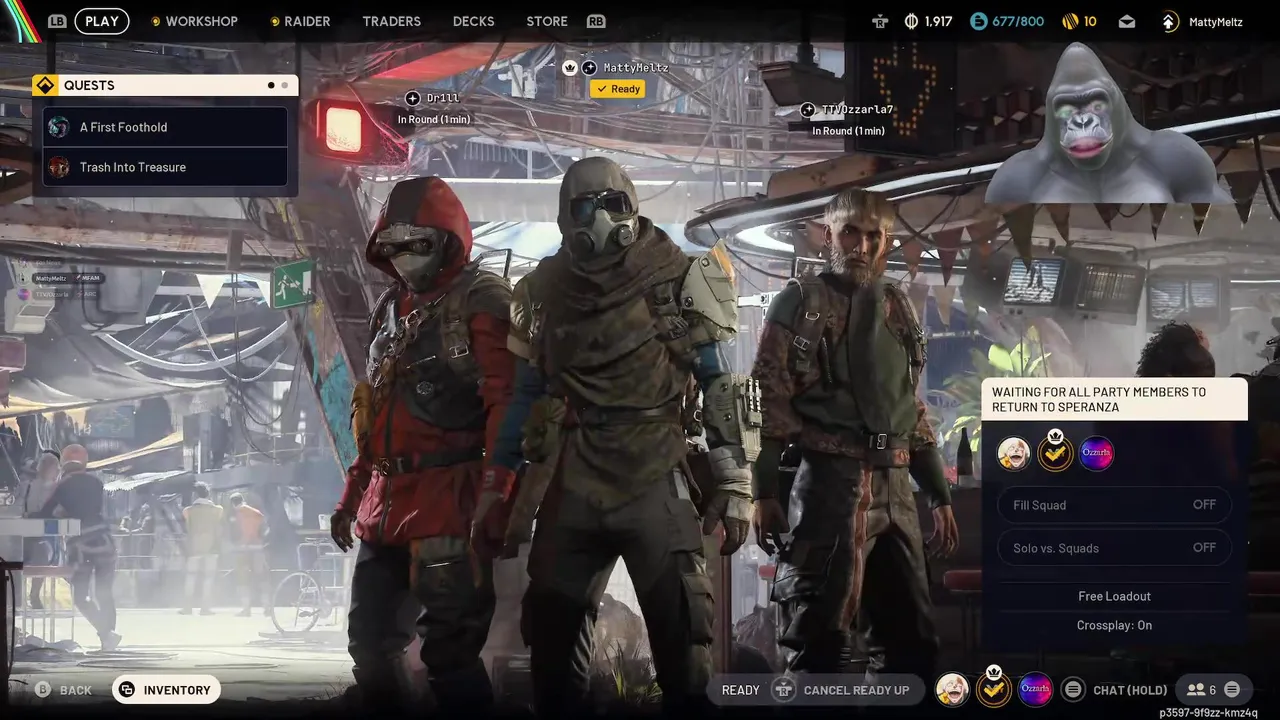
Task: Click the A First Foothold quest icon
Action: [59, 127]
